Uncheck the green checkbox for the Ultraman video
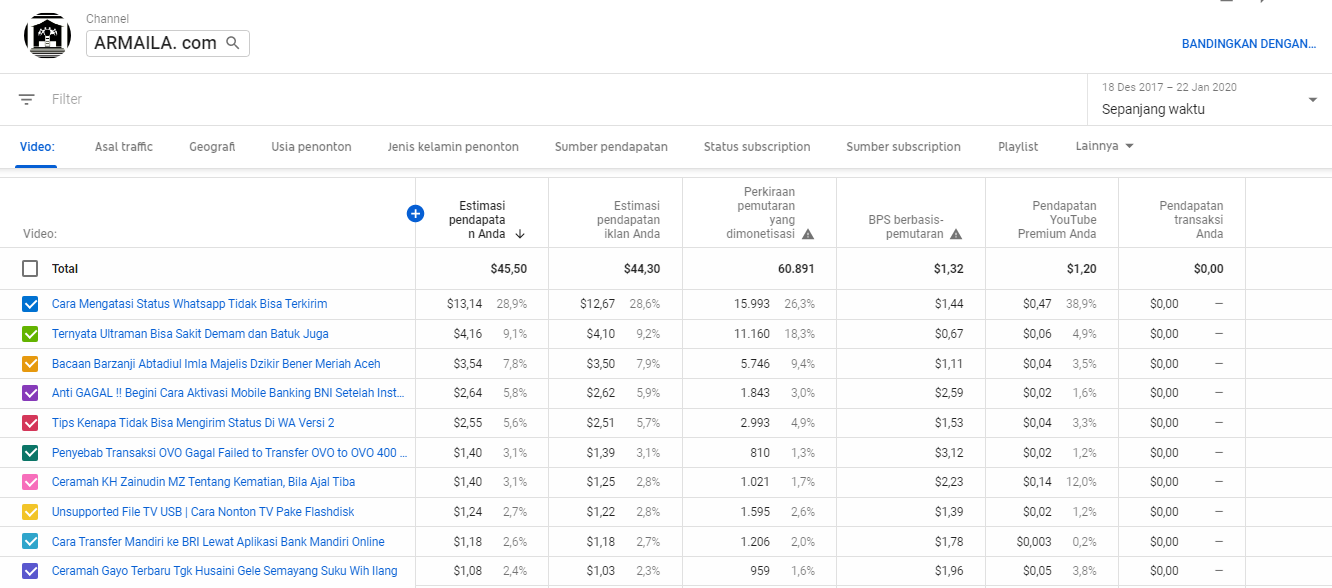The height and width of the screenshot is (588, 1332). click(29, 334)
